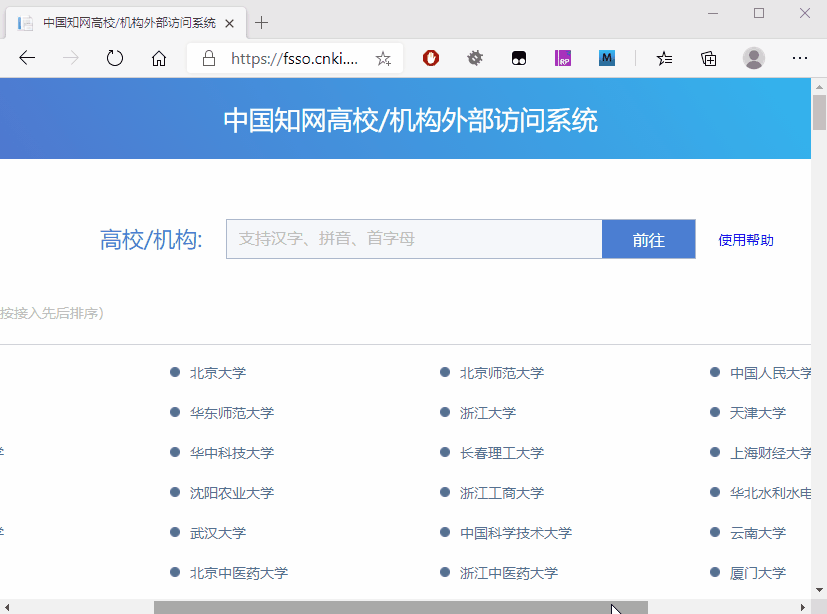Choose 浙江工商大学
Image resolution: width=827 pixels, height=614 pixels.
click(x=502, y=493)
